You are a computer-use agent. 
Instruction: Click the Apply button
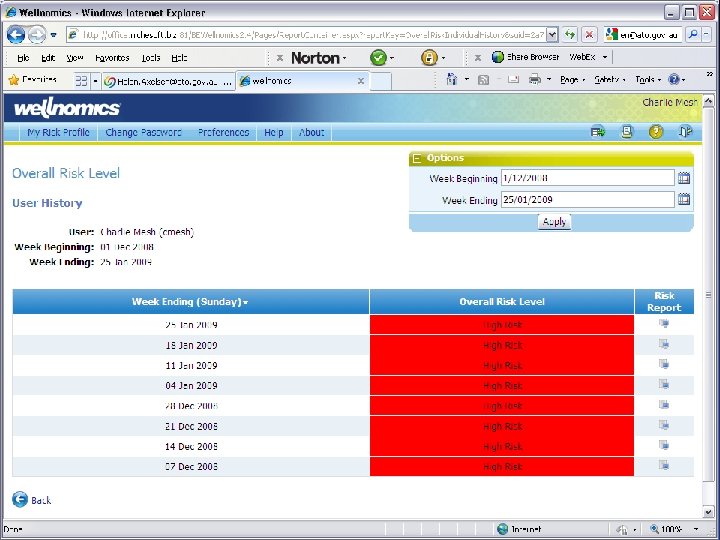point(554,222)
